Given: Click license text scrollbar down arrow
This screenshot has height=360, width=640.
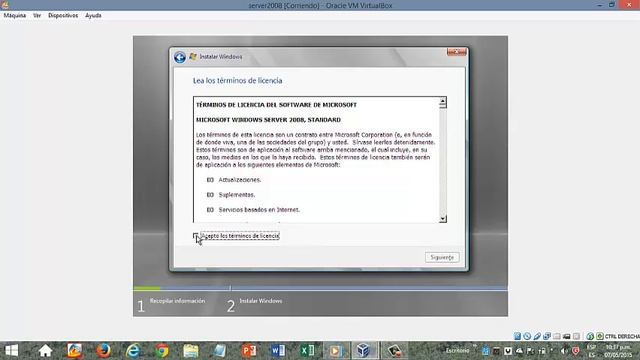Looking at the screenshot, I should [443, 219].
